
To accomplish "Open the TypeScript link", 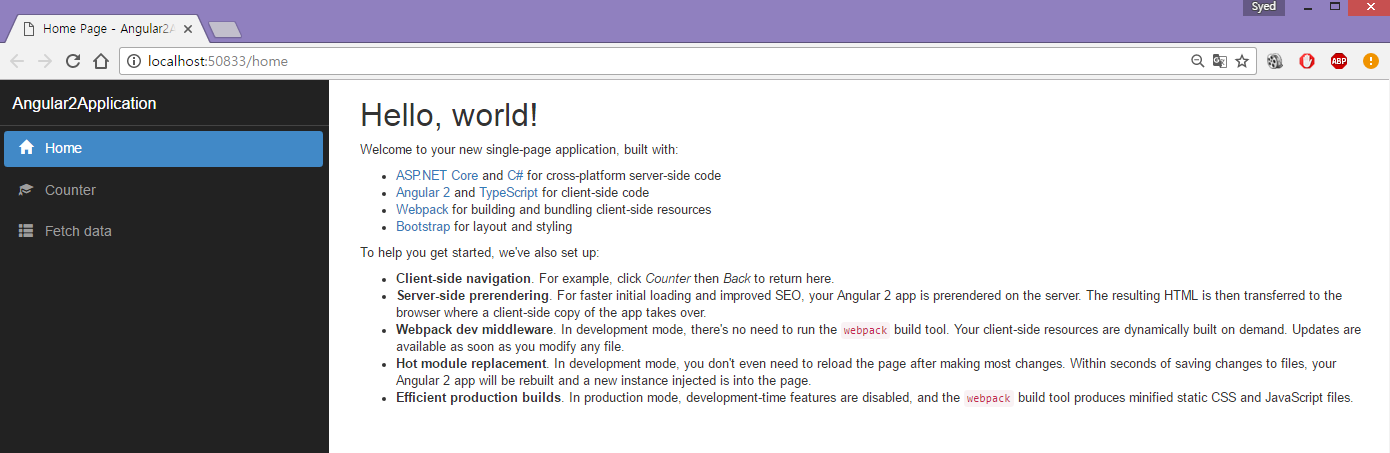I will (x=508, y=192).
